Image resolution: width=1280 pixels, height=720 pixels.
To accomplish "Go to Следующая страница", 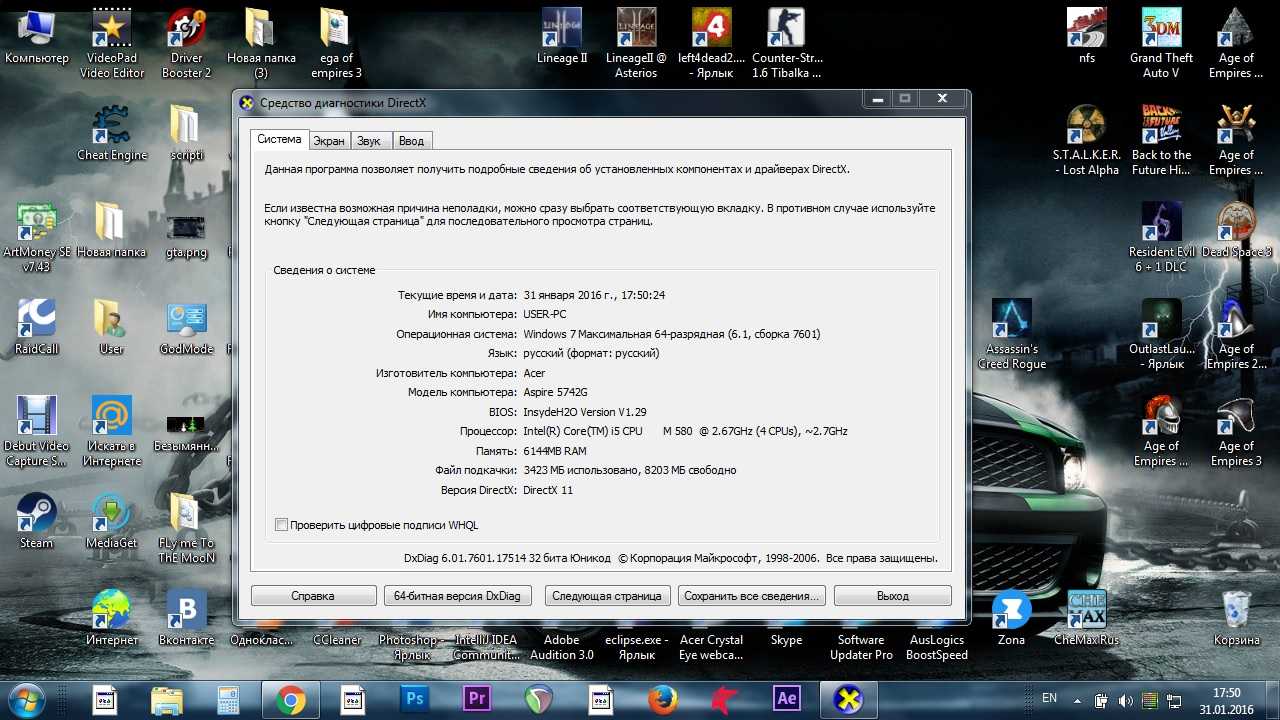I will (x=607, y=596).
